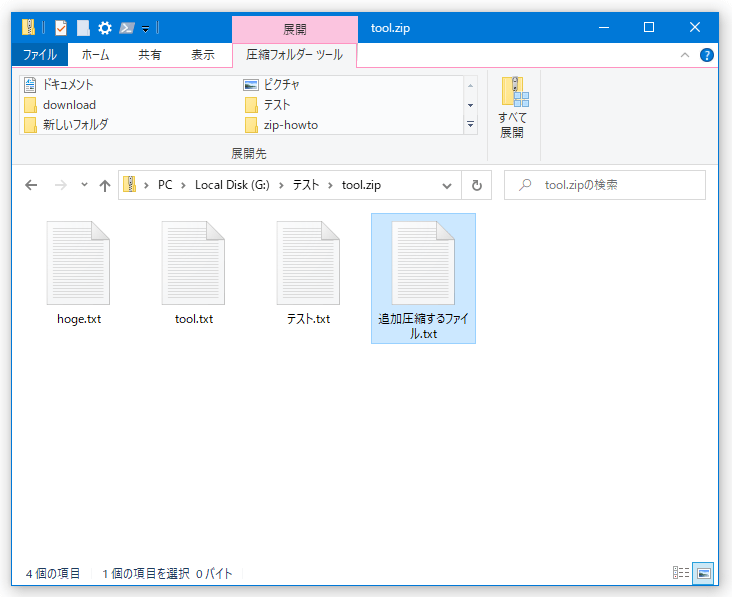732x597 pixels.
Task: Select the hoge.txt file icon
Action: pos(78,263)
